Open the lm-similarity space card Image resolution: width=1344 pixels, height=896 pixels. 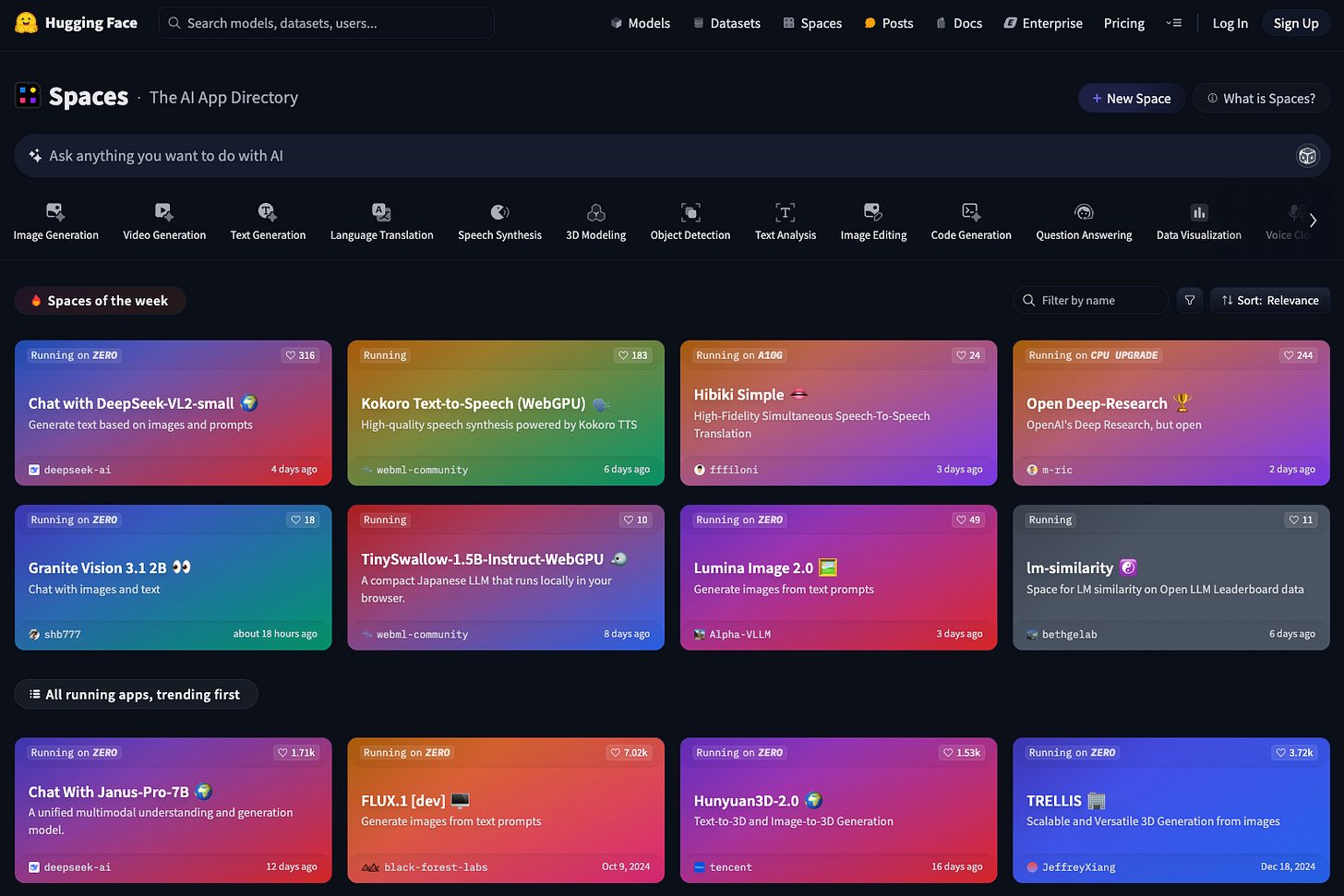(1171, 578)
